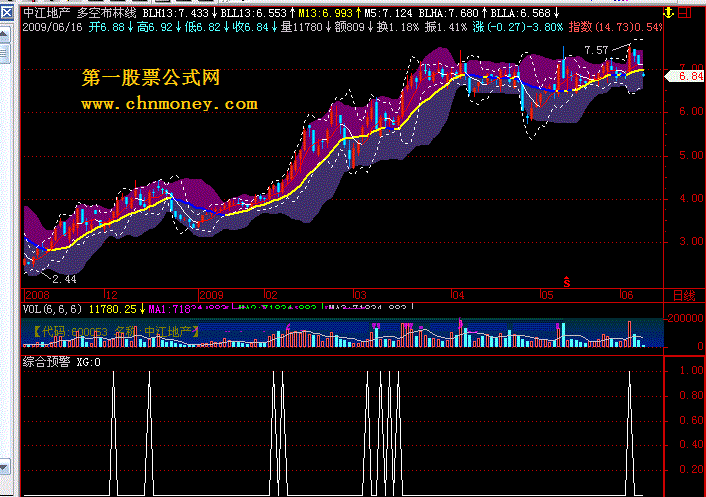This screenshot has width=706, height=497.
Task: Click the VOL(6,6,6) indicator label
Action: tap(53, 309)
